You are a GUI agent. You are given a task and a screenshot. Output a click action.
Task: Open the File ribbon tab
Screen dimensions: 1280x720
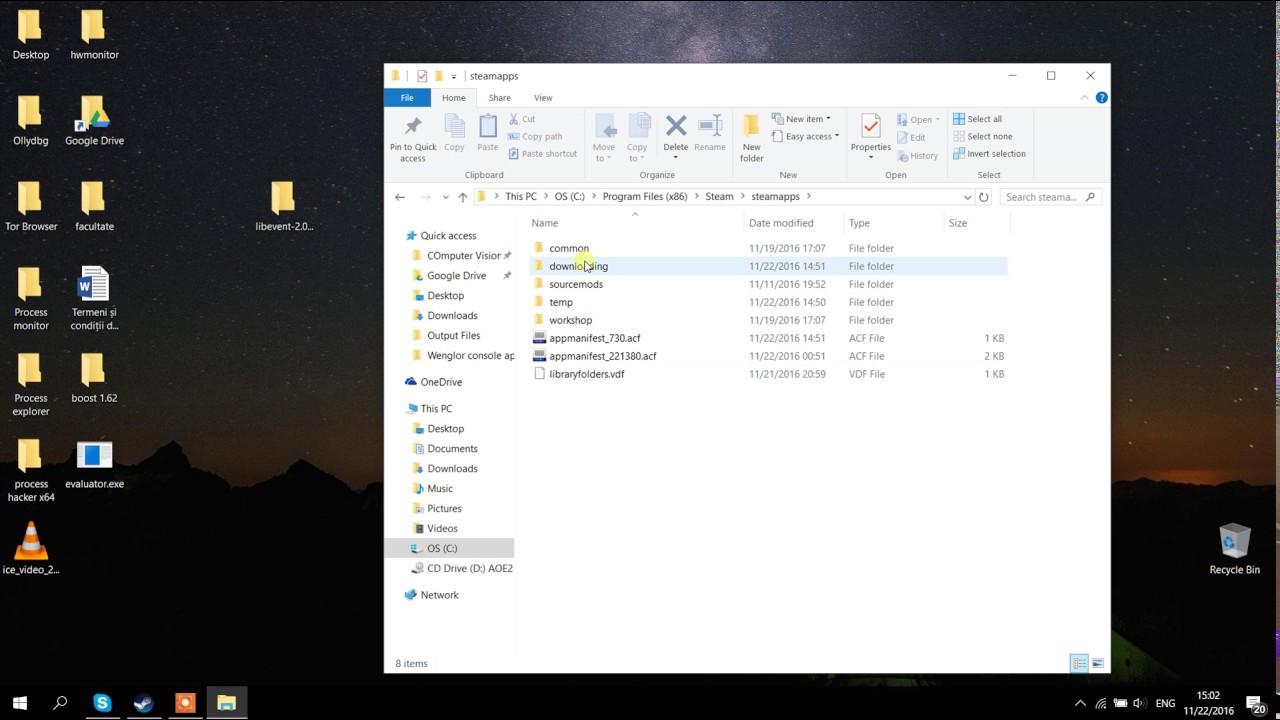tap(407, 98)
